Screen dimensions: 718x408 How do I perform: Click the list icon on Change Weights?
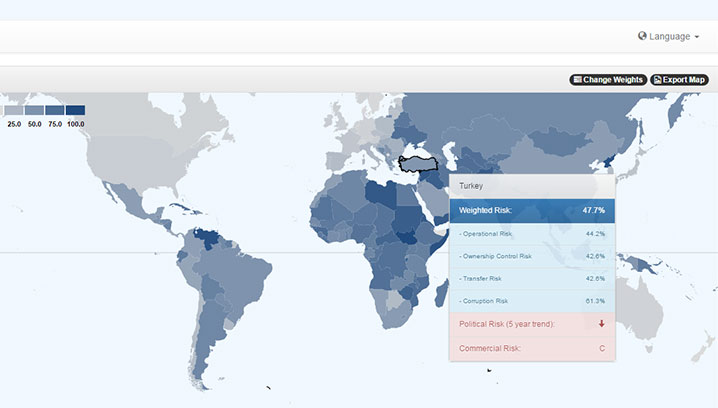(578, 79)
